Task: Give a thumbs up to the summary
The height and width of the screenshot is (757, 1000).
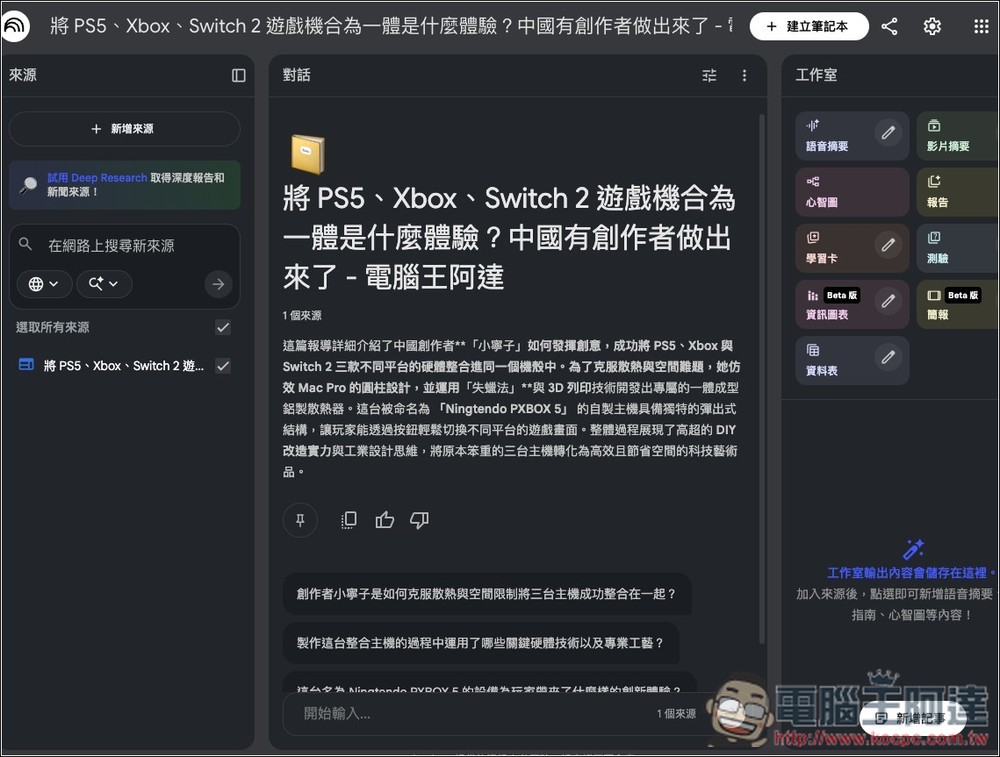Action: (384, 520)
